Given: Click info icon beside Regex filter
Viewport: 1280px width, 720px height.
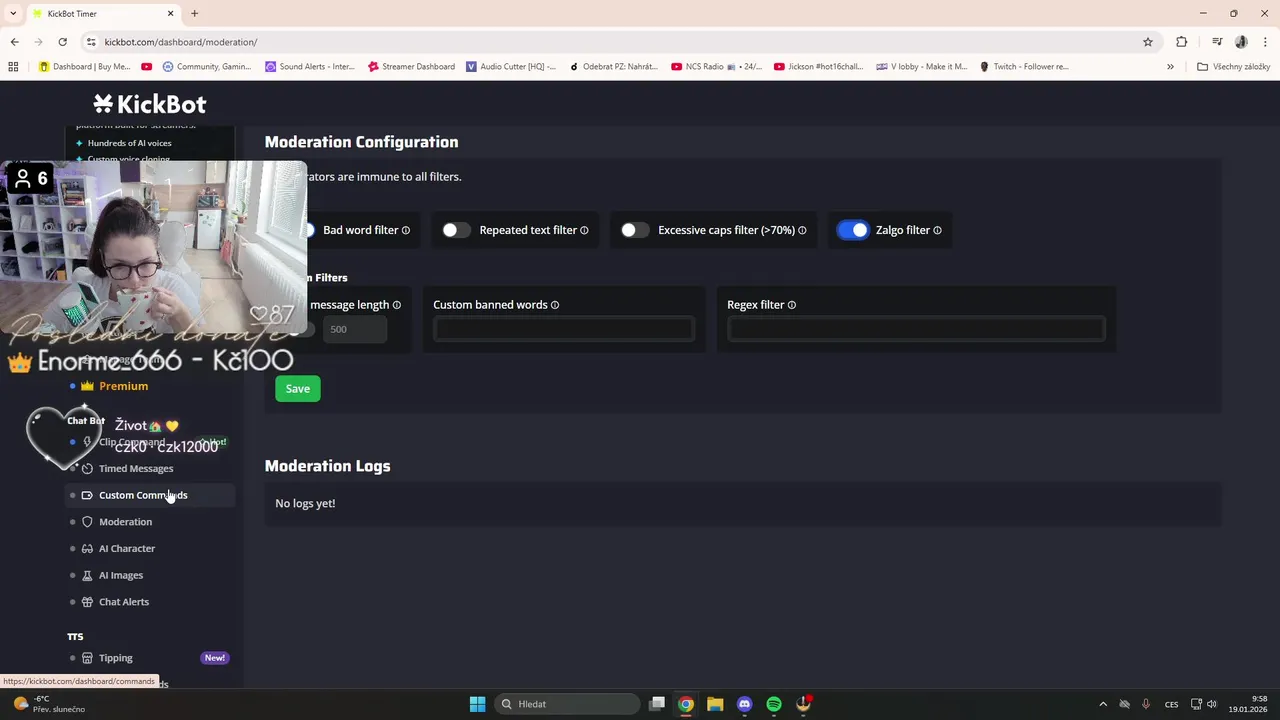Looking at the screenshot, I should (792, 305).
